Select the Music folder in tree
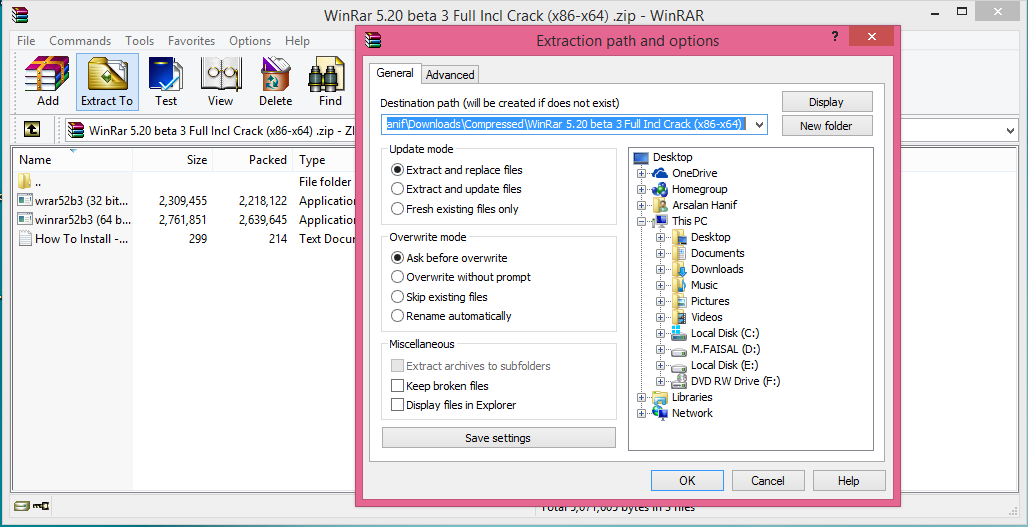This screenshot has width=1028, height=527. pos(704,285)
